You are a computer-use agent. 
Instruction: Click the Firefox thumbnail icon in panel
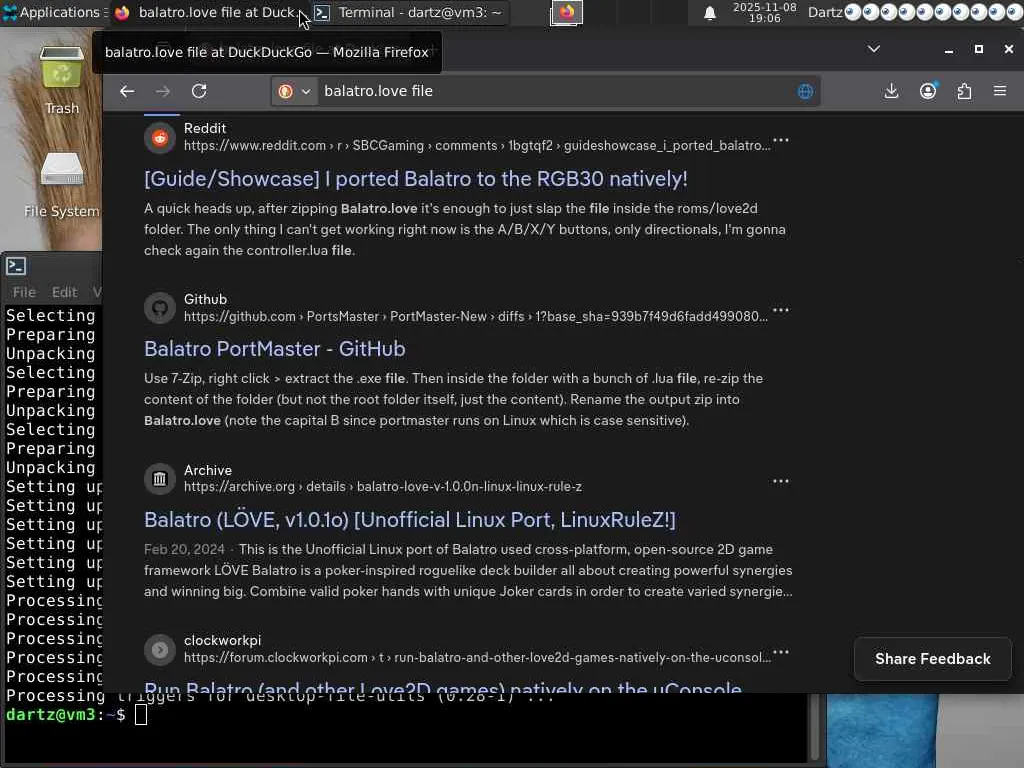(x=566, y=12)
